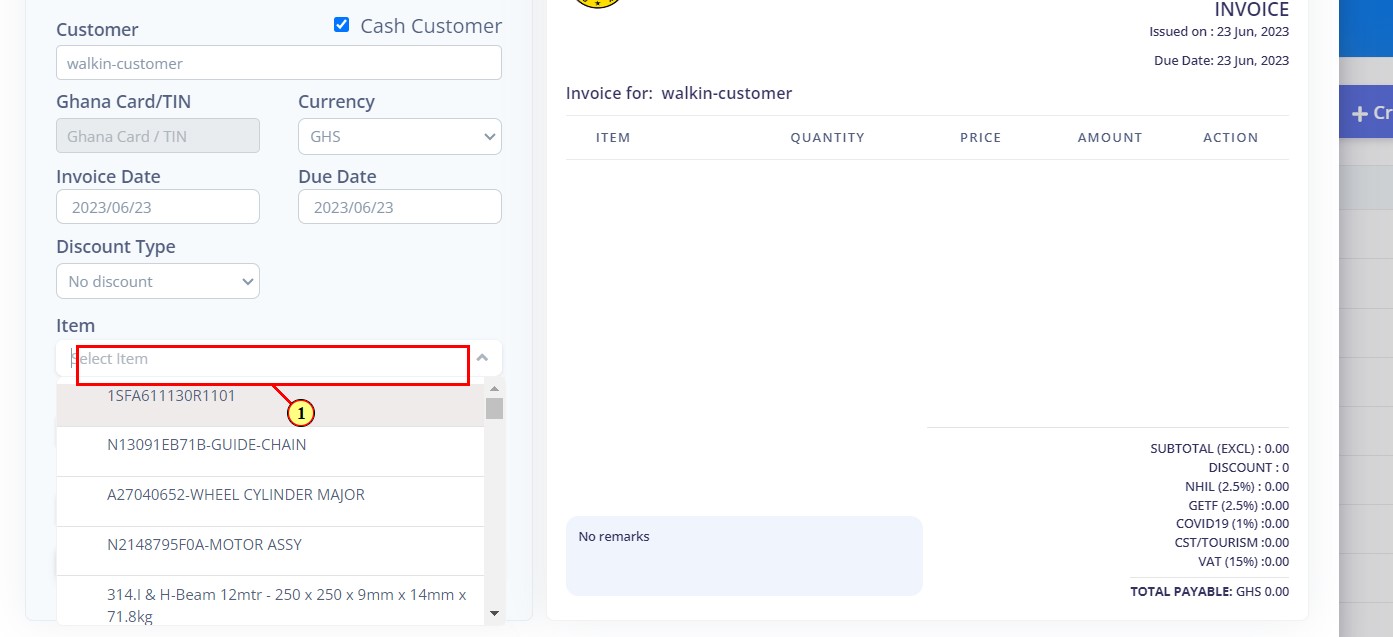
Task: Click the VAT (15%) line
Action: pyautogui.click(x=1243, y=562)
